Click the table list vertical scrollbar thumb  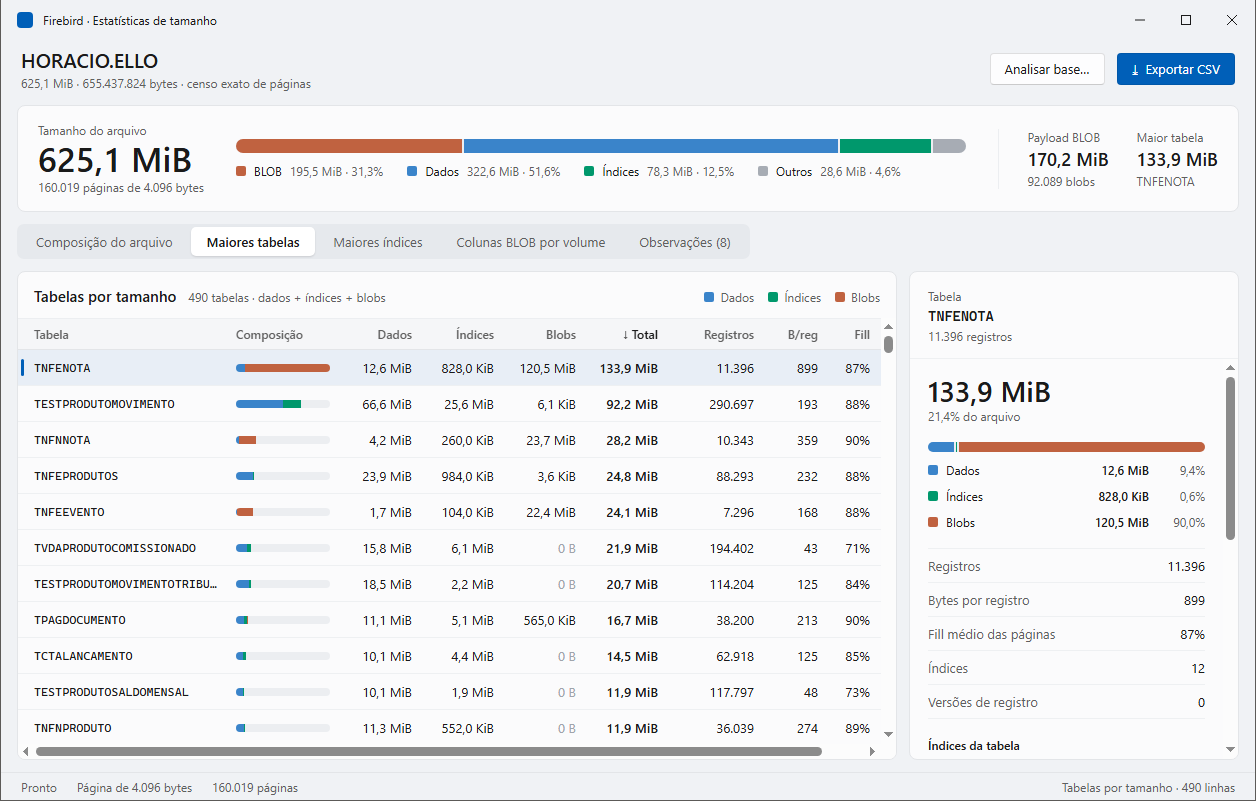(888, 344)
